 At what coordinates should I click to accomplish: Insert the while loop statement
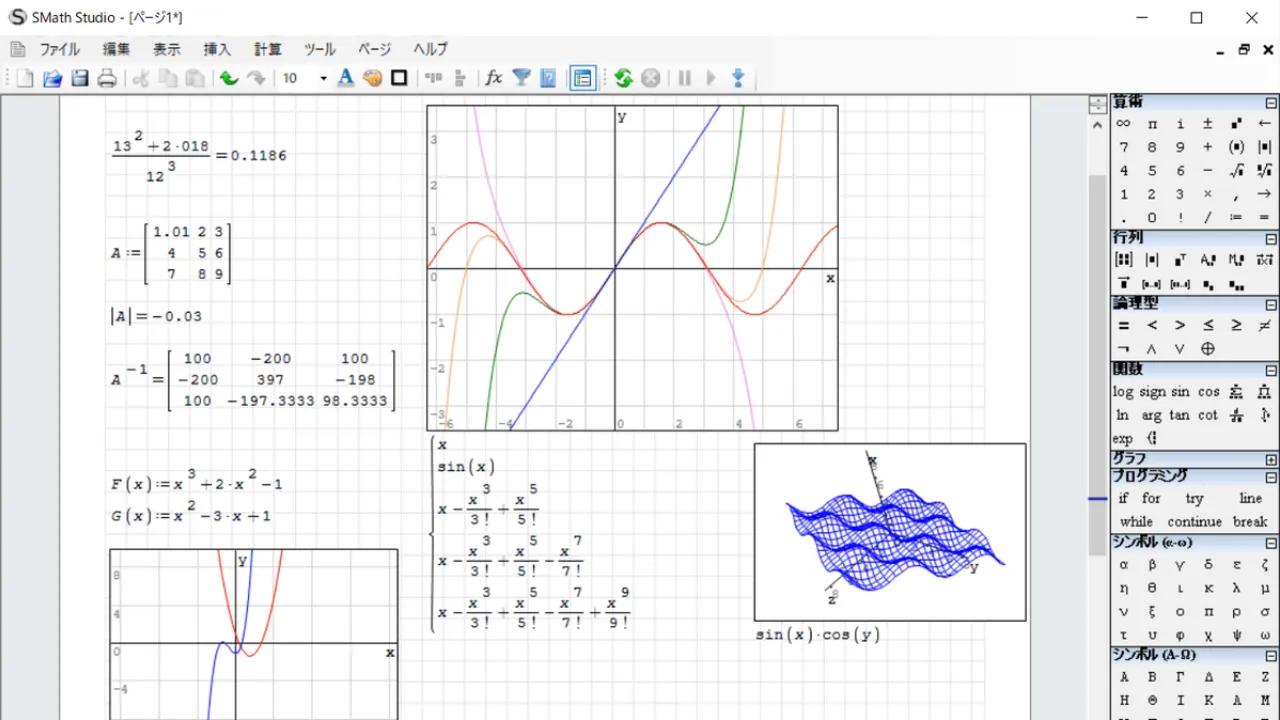[1136, 521]
